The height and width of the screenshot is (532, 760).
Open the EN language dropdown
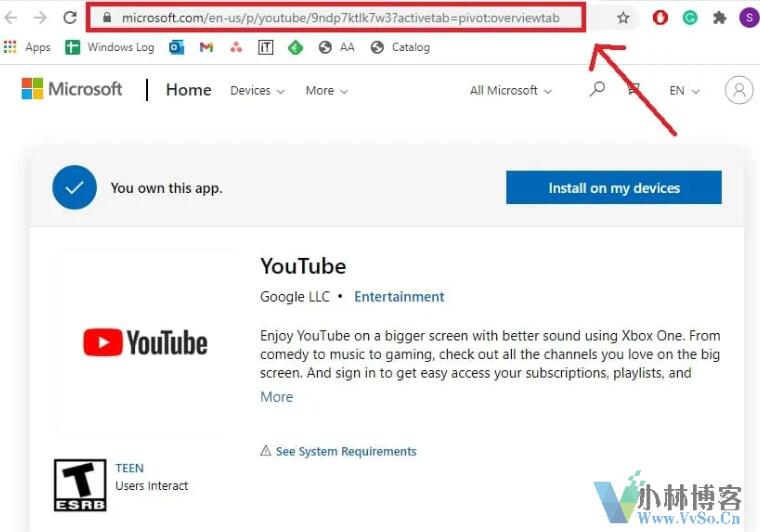[x=684, y=91]
